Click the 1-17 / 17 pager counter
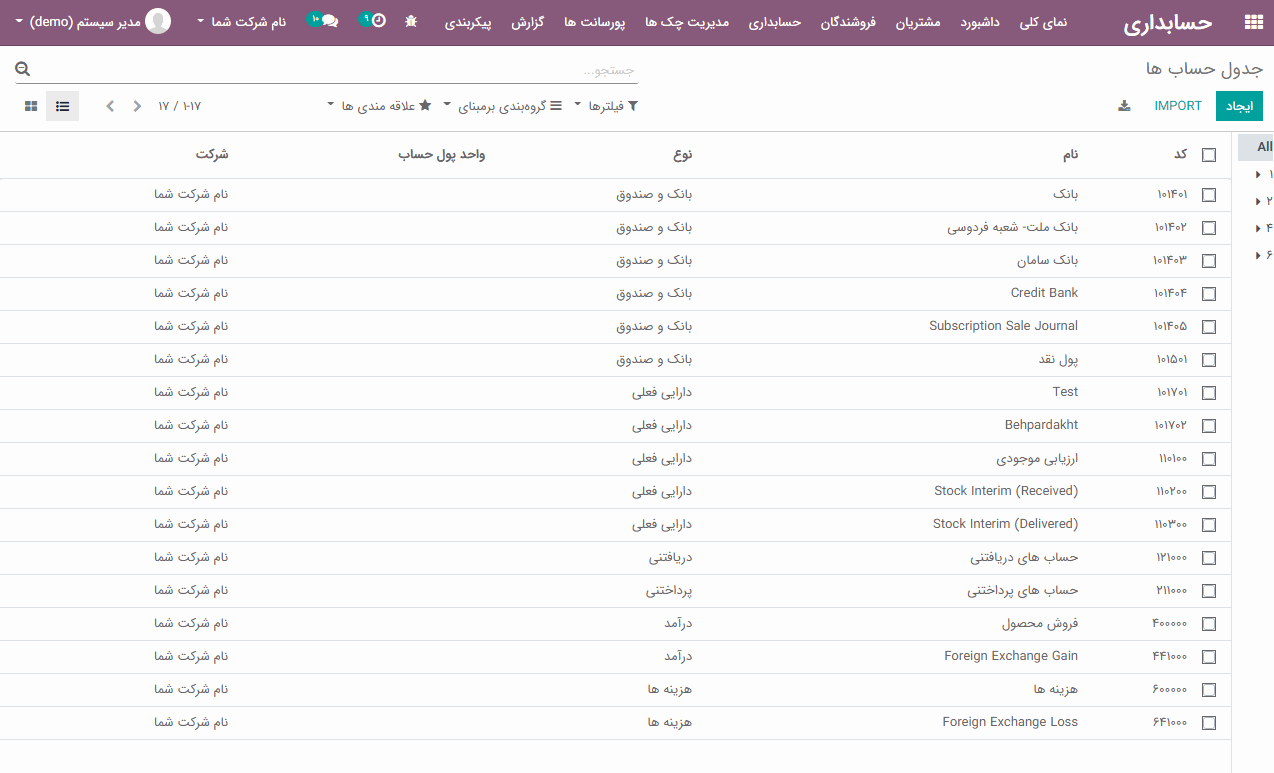The image size is (1274, 773). coord(179,106)
